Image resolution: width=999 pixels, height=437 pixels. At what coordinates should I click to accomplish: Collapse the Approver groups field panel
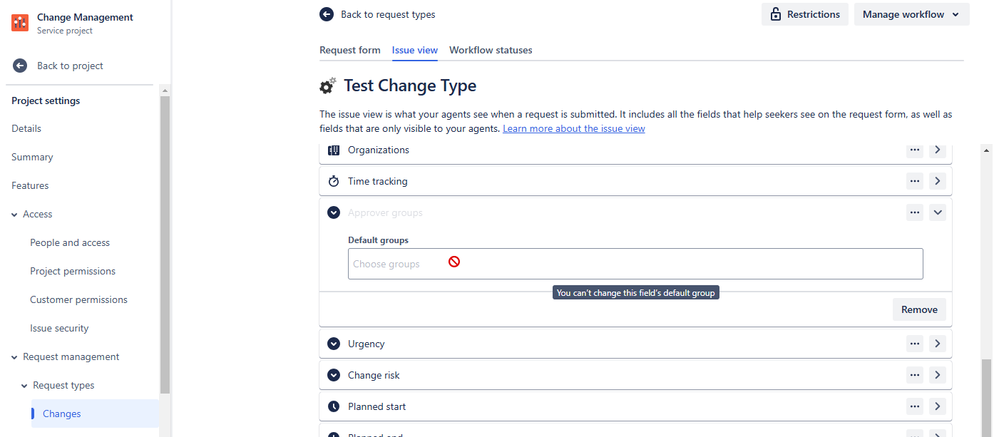tap(937, 212)
